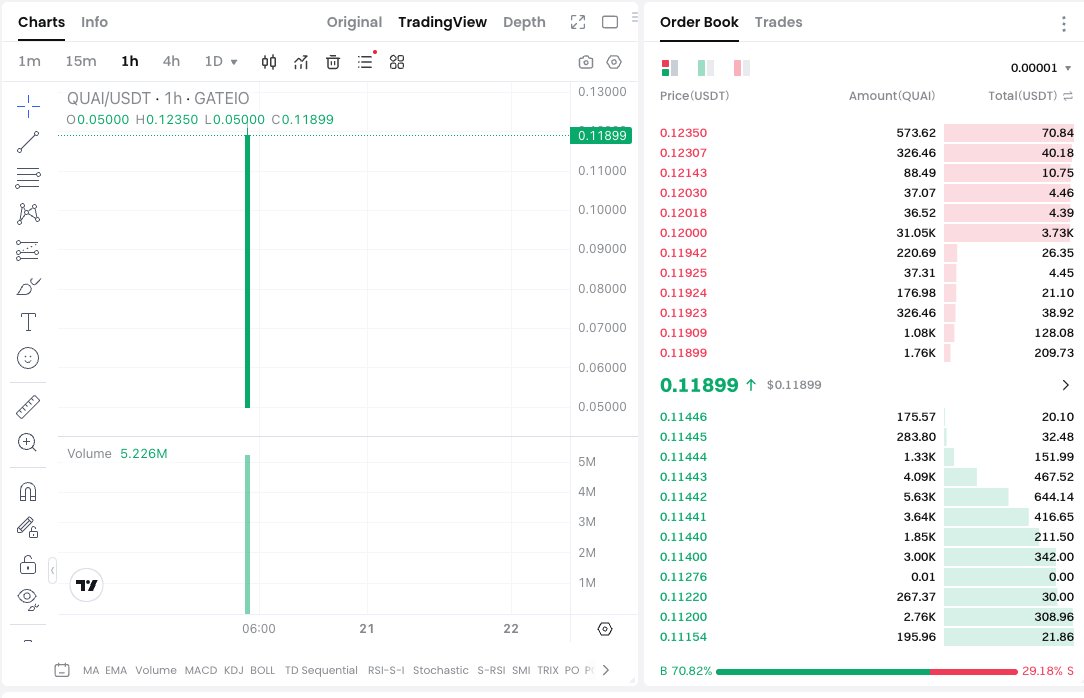
Task: Expand the 1D timeframe dropdown
Action: pyautogui.click(x=221, y=62)
